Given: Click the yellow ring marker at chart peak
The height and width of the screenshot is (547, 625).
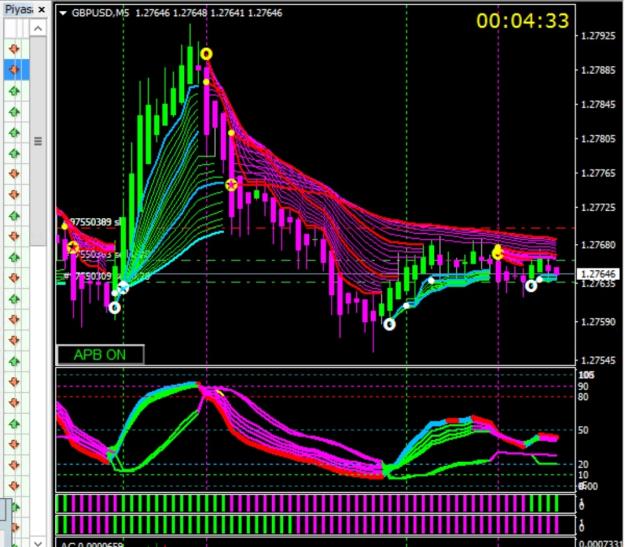Looking at the screenshot, I should 206,54.
